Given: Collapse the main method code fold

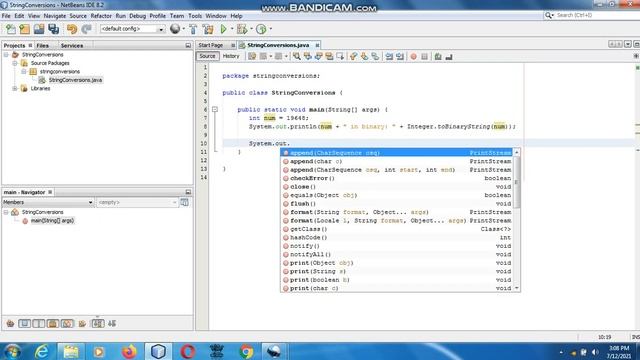Looking at the screenshot, I should [x=215, y=109].
